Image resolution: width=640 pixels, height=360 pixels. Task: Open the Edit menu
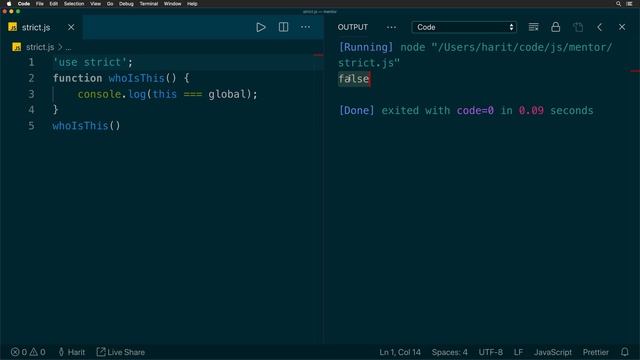[53, 4]
